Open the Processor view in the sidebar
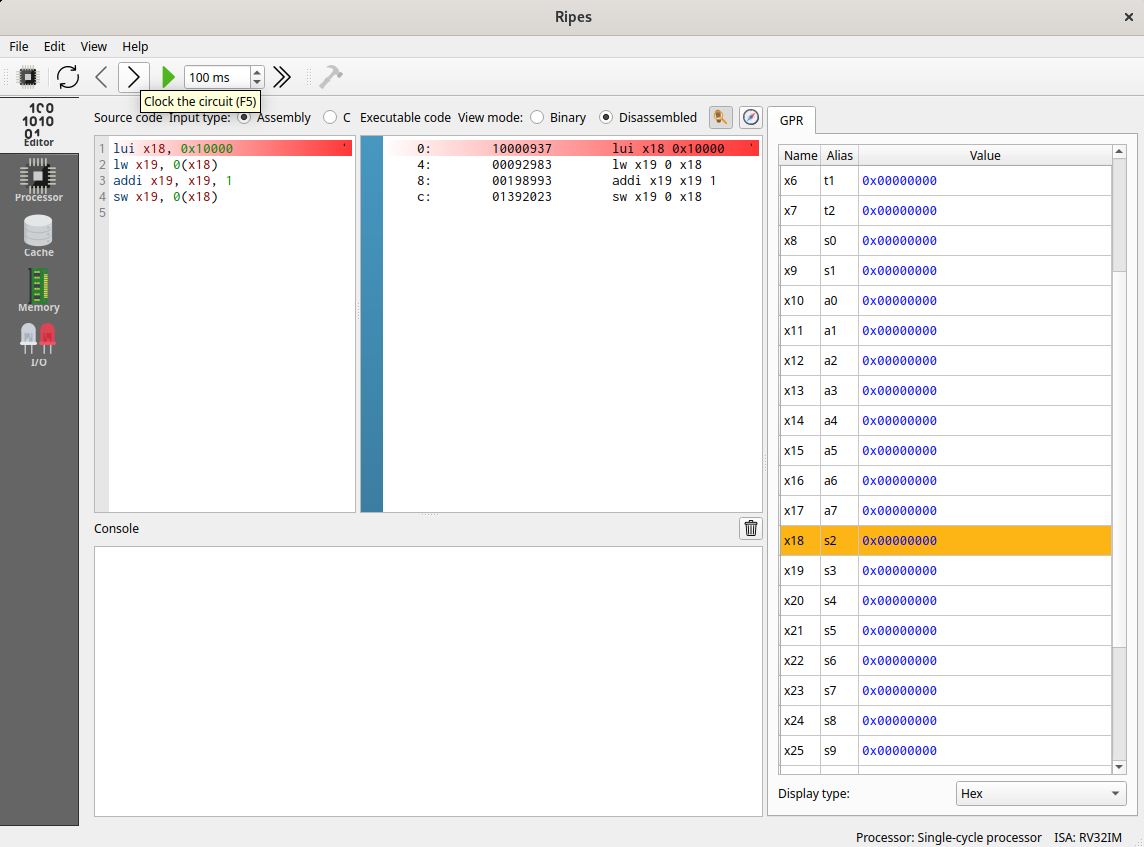 click(39, 180)
